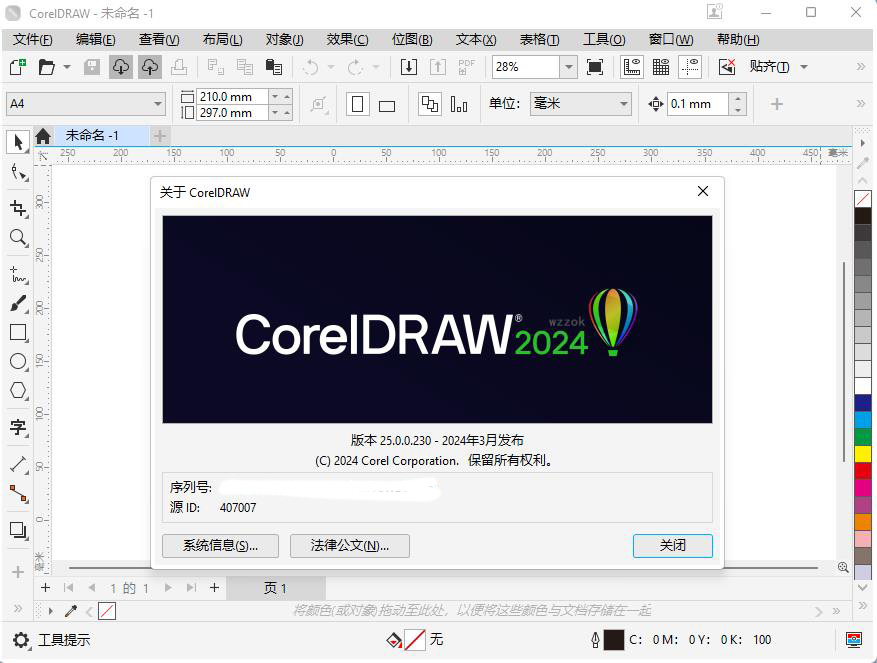Click the Save disk icon
This screenshot has height=663, width=877.
pyautogui.click(x=92, y=67)
